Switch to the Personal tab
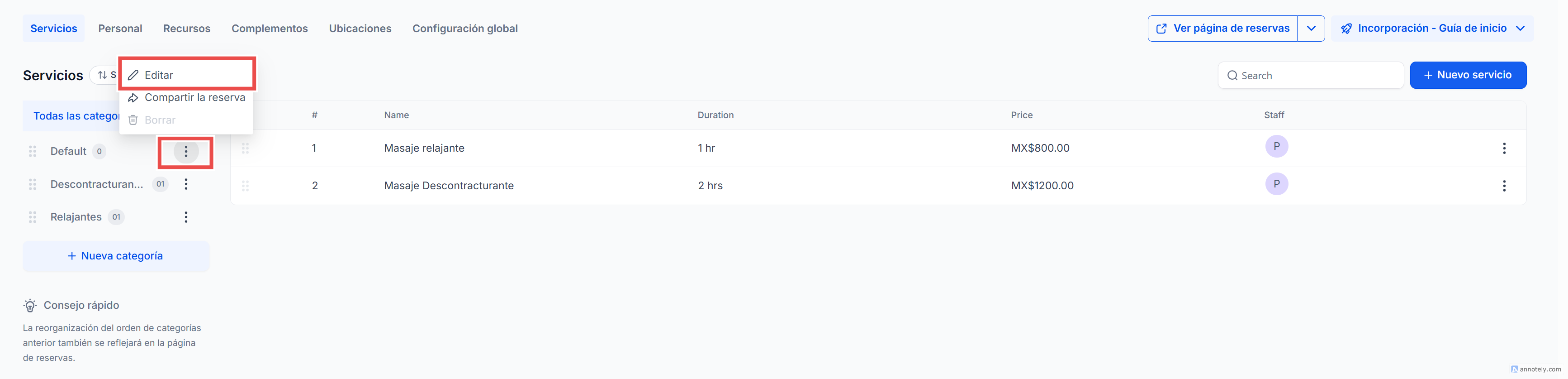Screen dimensions: 1568x379 pyautogui.click(x=120, y=29)
